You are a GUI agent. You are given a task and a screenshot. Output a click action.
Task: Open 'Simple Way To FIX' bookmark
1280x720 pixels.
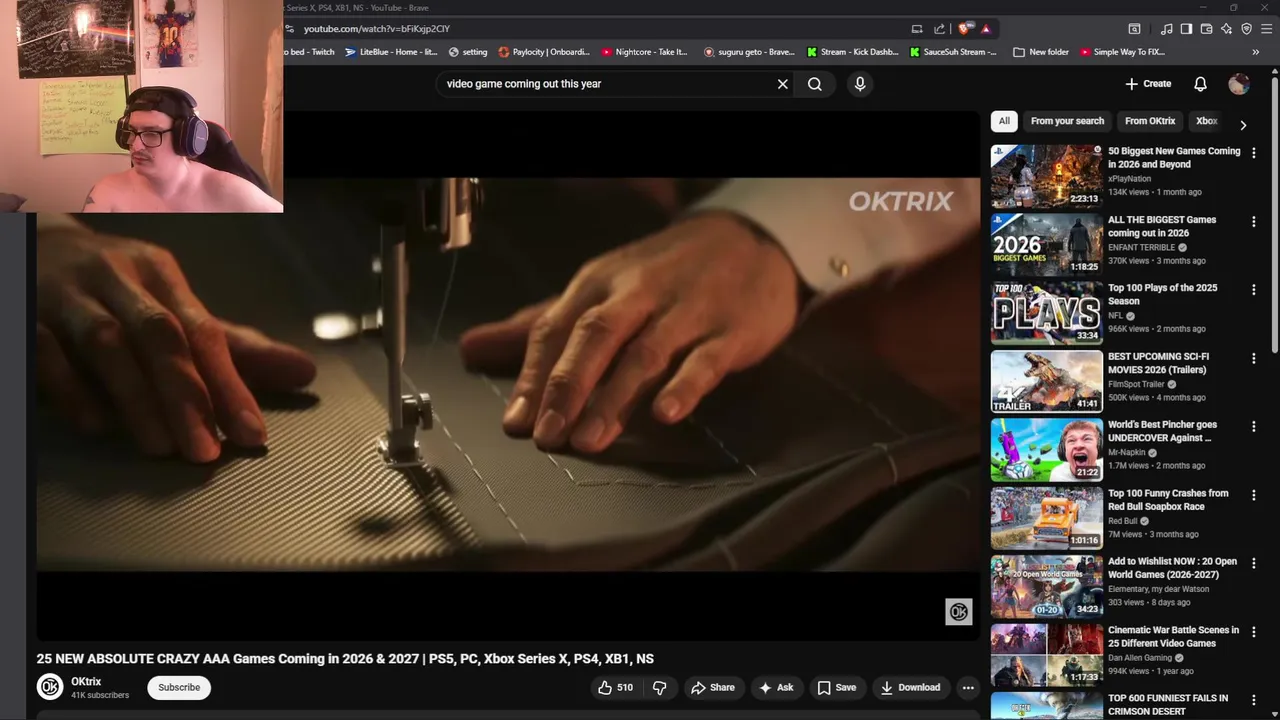1122,52
